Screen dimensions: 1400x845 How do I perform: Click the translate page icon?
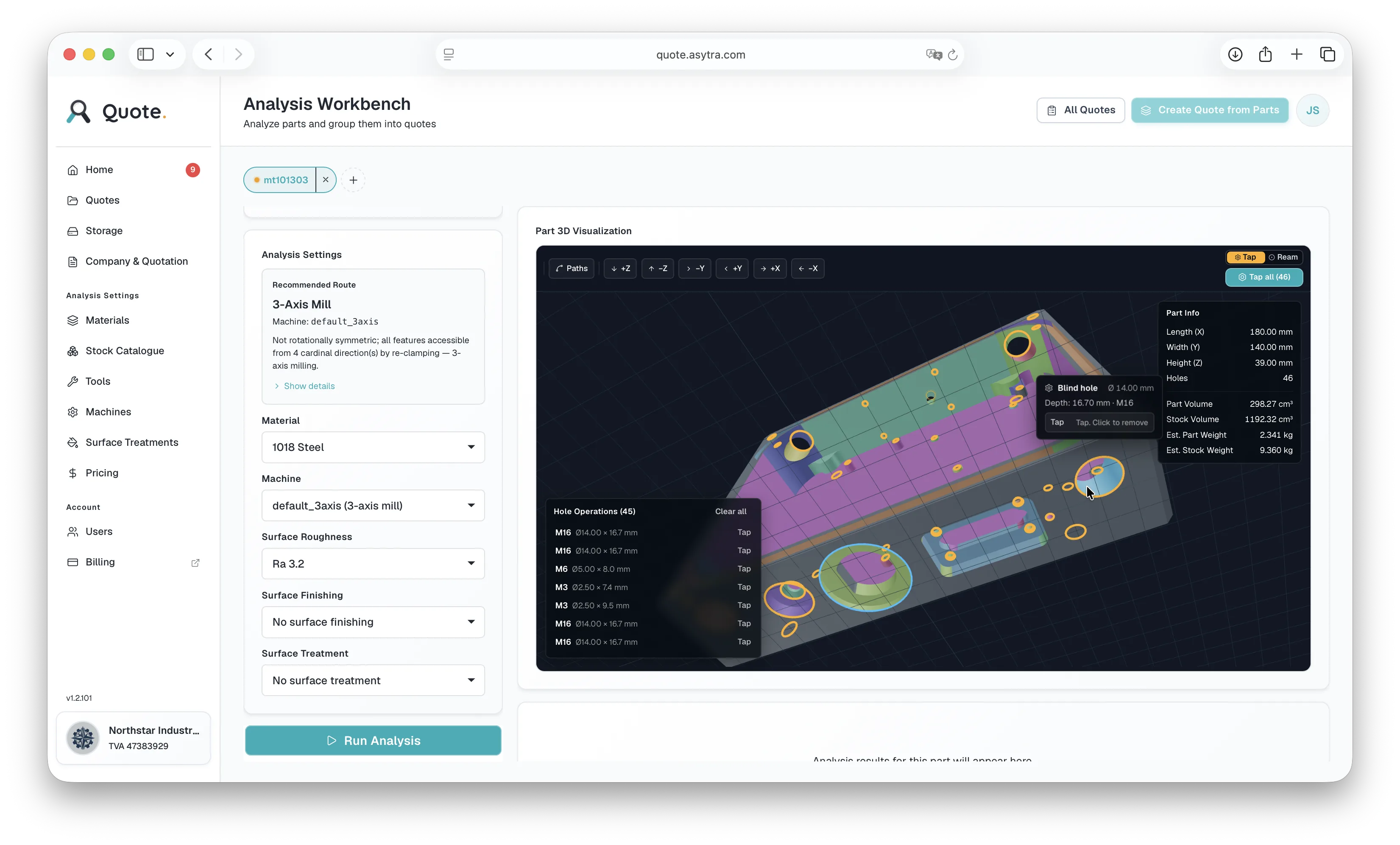[x=934, y=55]
